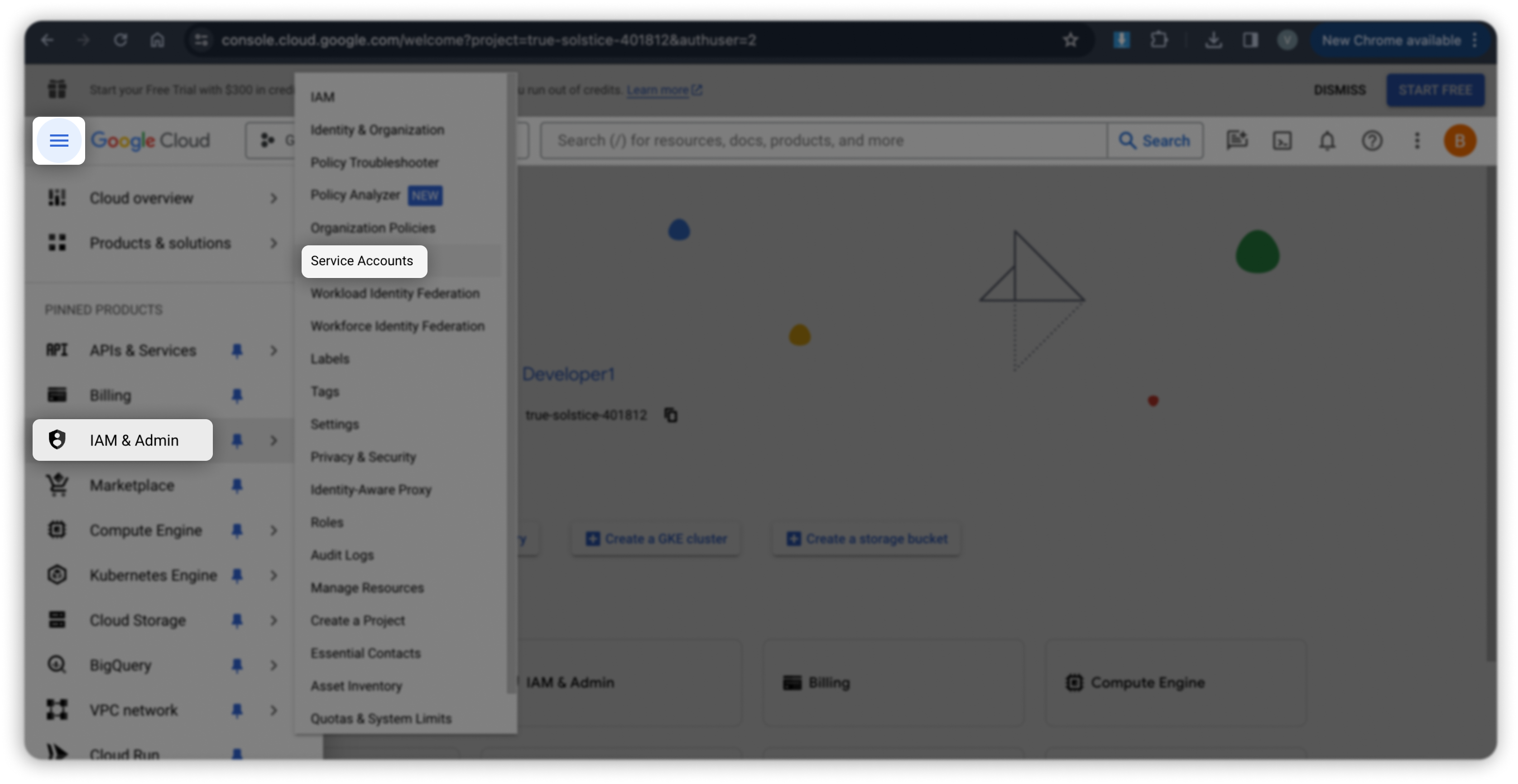
Task: Expand the Cloud overview submenu arrow
Action: coord(274,198)
